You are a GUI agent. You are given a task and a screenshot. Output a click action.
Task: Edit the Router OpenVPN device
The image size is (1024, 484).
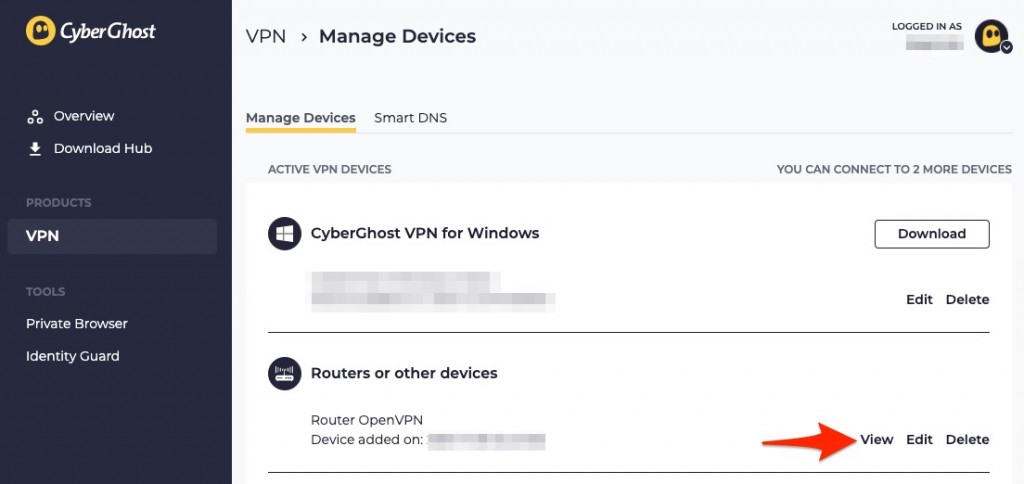coord(920,440)
